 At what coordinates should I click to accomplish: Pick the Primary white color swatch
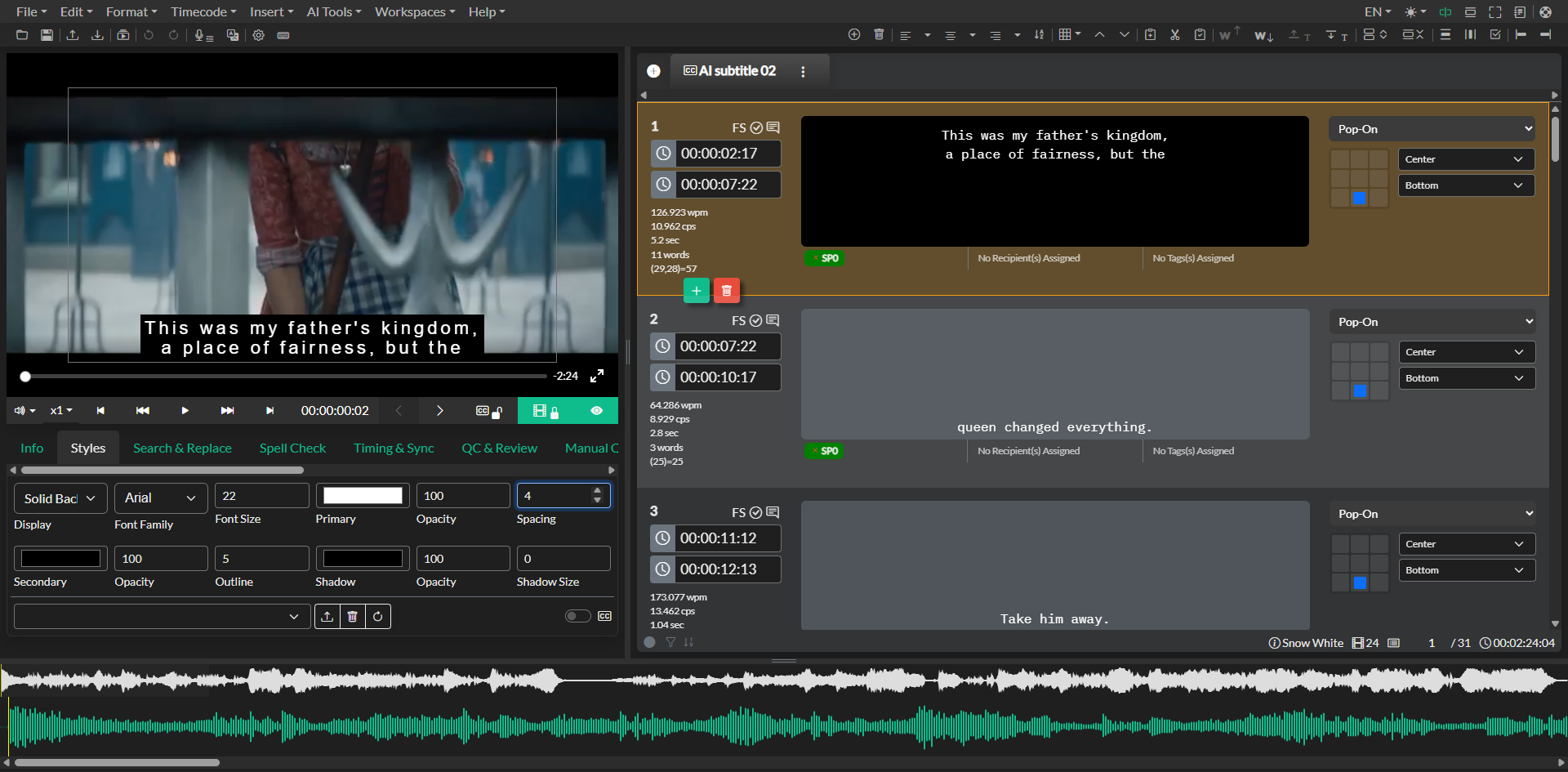(x=363, y=496)
